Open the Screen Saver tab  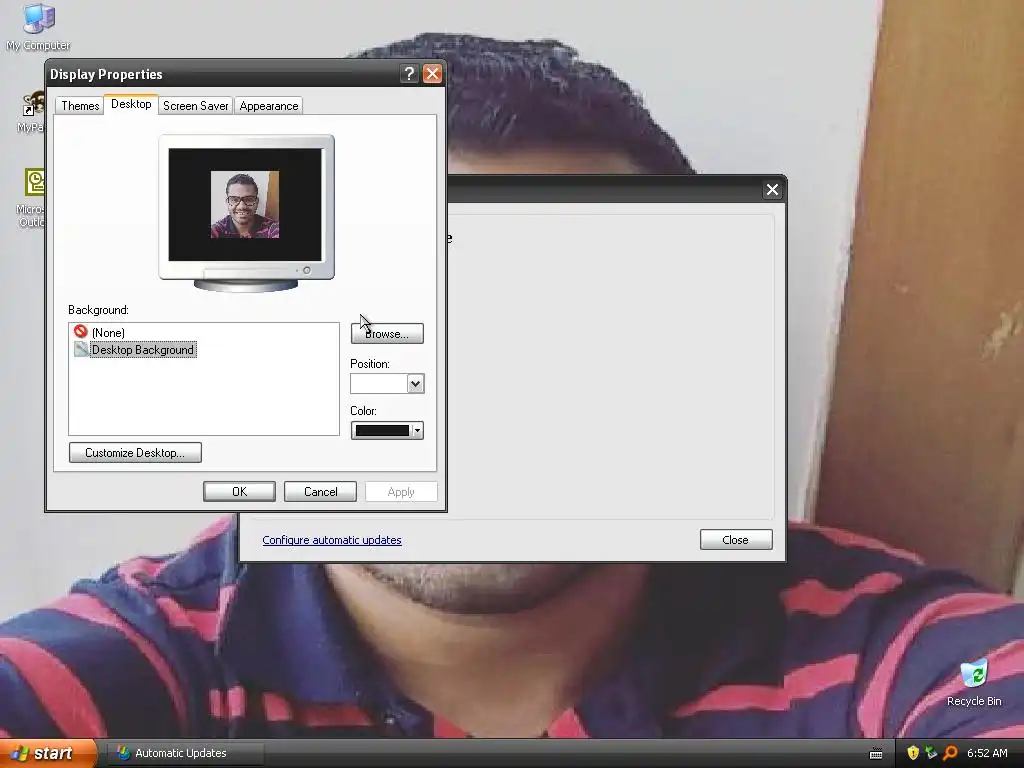[x=195, y=106]
